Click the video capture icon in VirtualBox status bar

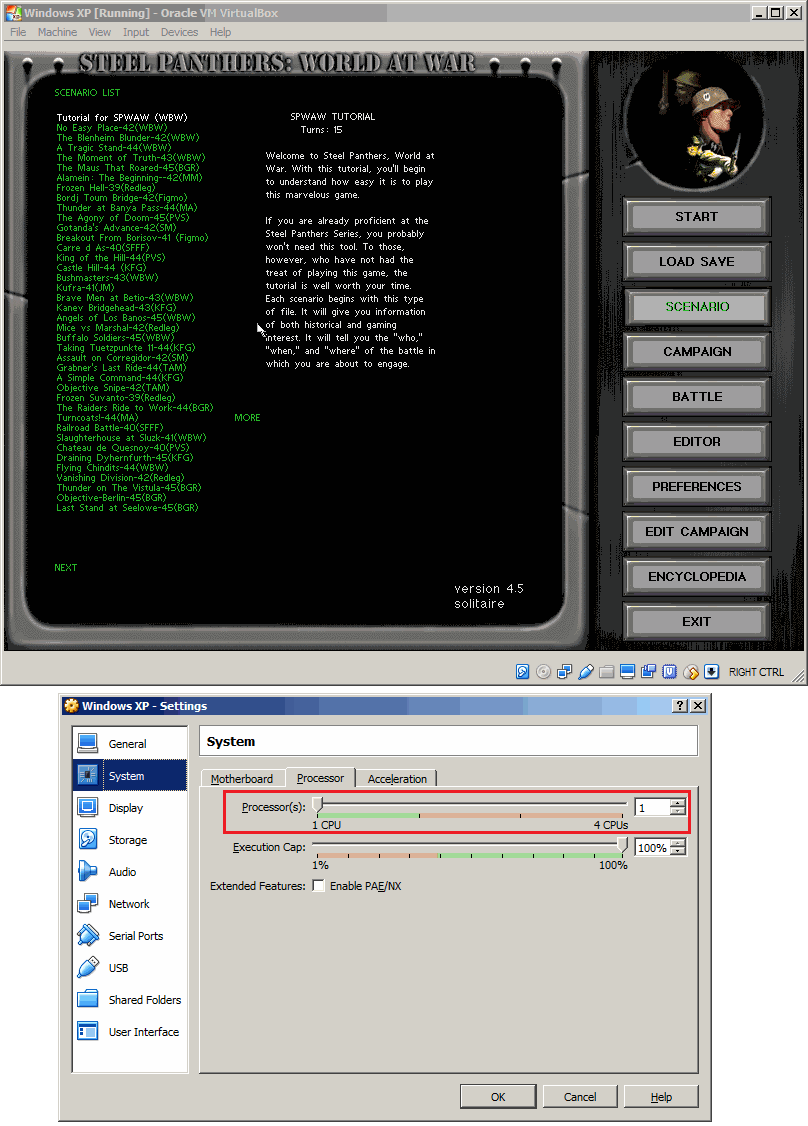pyautogui.click(x=649, y=671)
